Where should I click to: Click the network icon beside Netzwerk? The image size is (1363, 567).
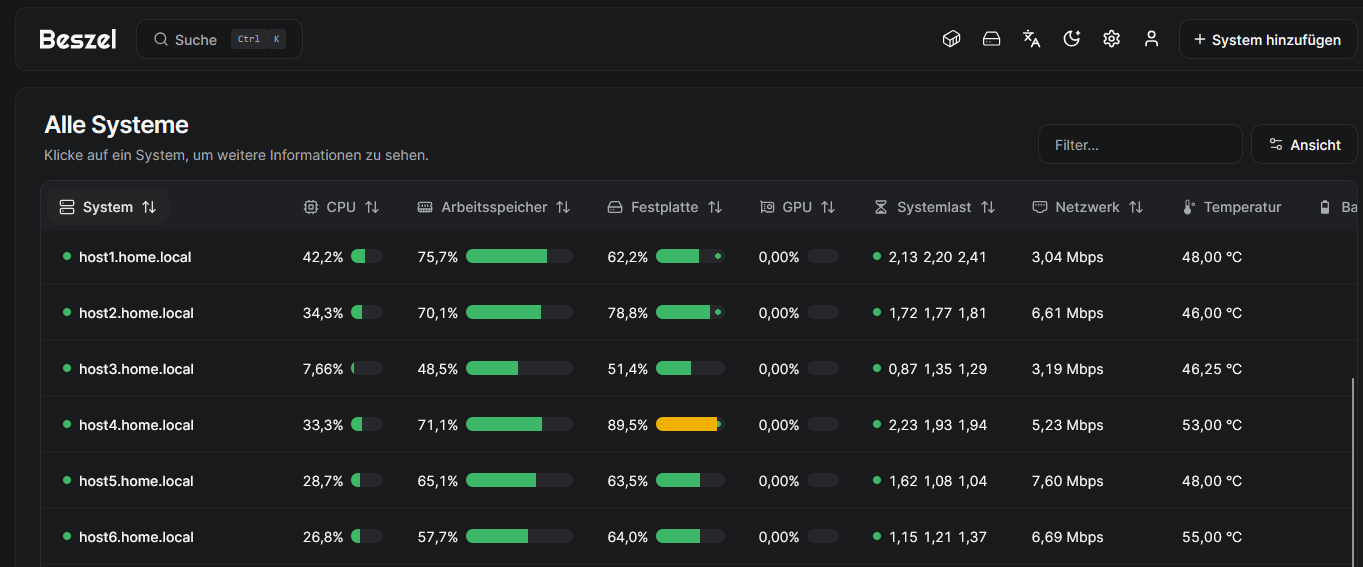(x=1039, y=207)
